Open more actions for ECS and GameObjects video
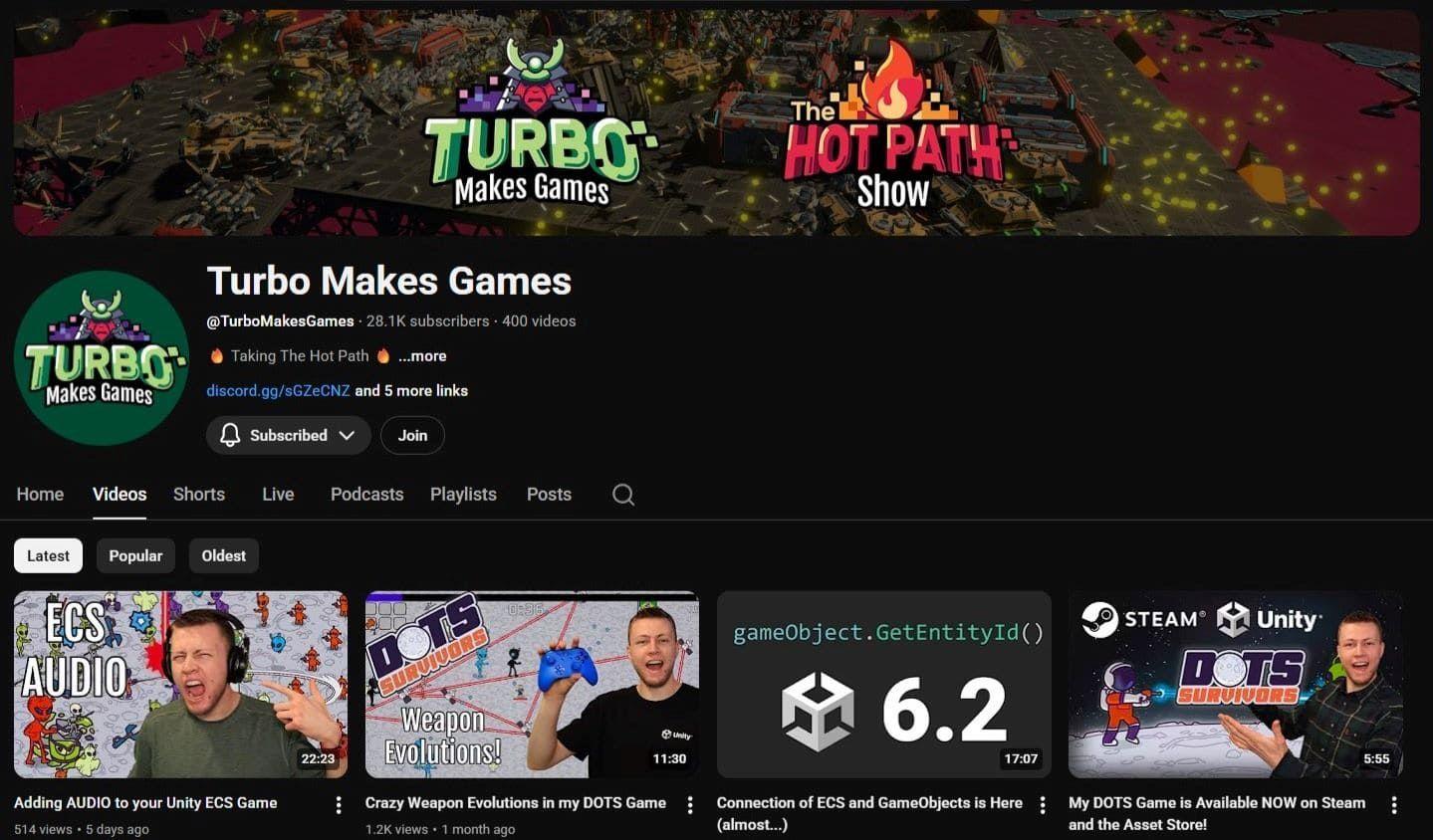1433x840 pixels. tap(1043, 804)
